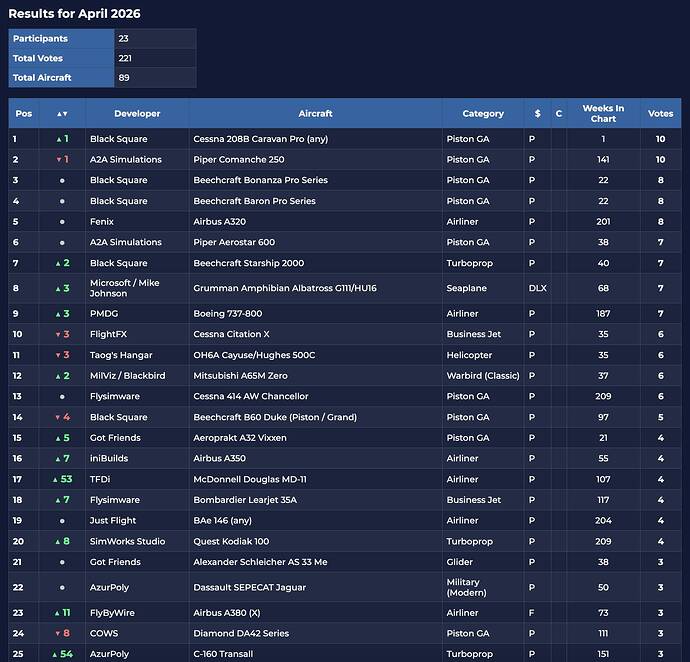690x662 pixels.
Task: Click the down 8 movement indicator for DA42
Action: click(62, 634)
